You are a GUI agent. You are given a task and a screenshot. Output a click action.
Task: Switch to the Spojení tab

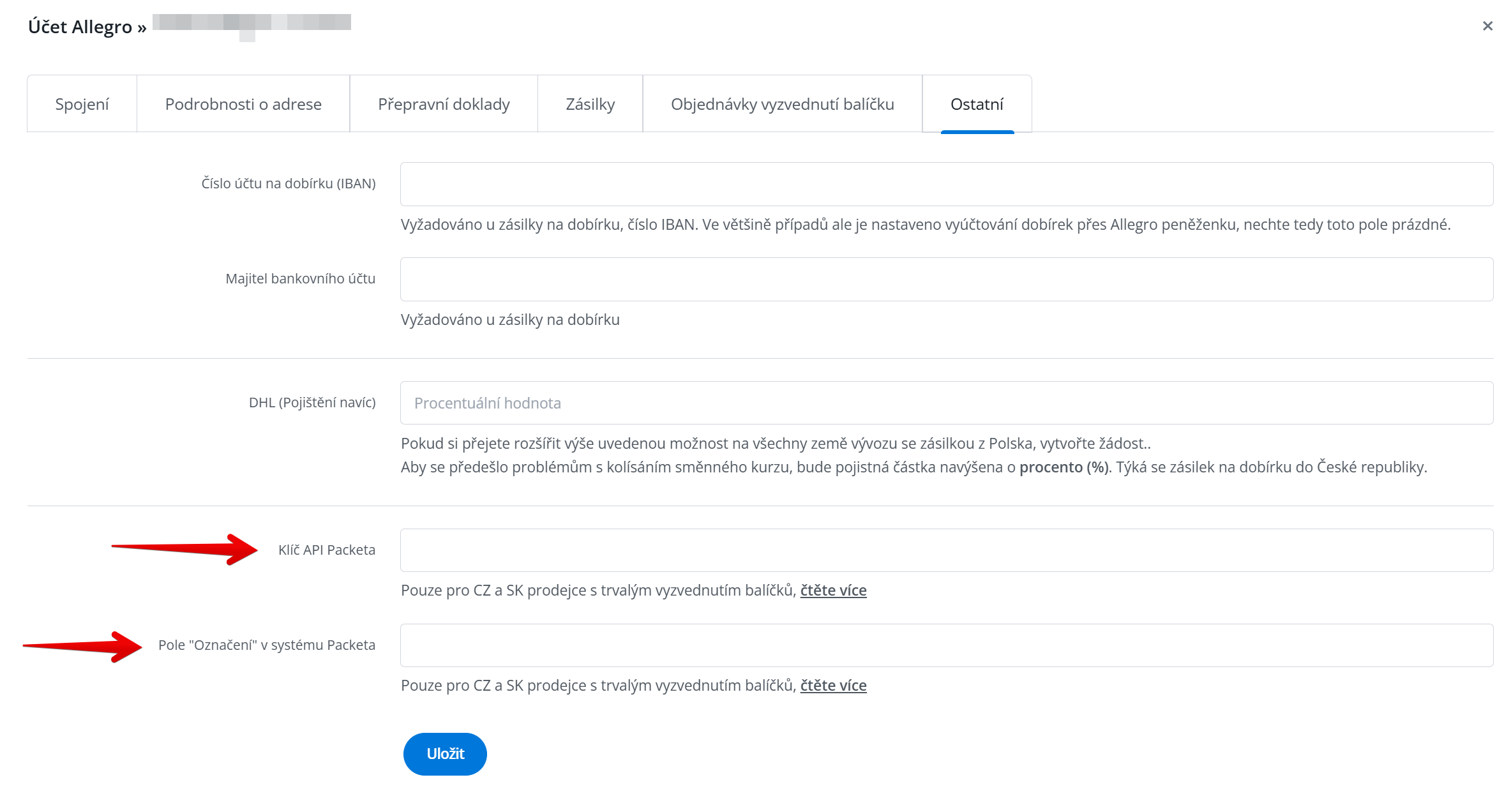[82, 104]
